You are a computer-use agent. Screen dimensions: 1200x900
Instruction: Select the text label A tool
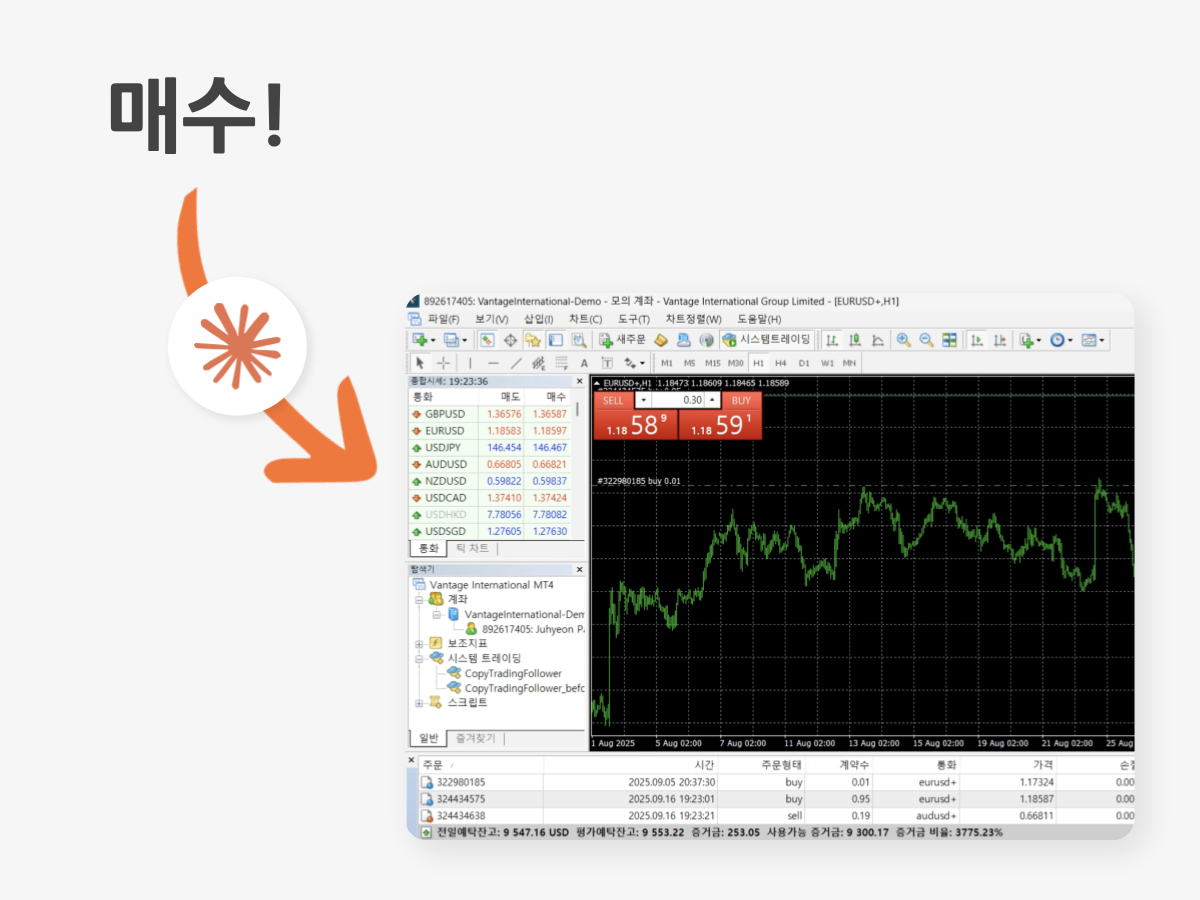click(x=584, y=363)
